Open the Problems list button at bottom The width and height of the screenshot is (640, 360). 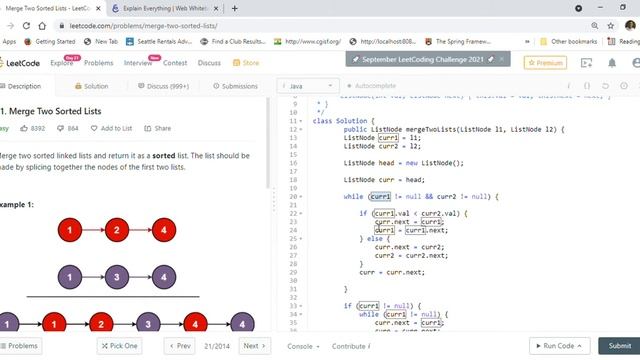click(20, 346)
